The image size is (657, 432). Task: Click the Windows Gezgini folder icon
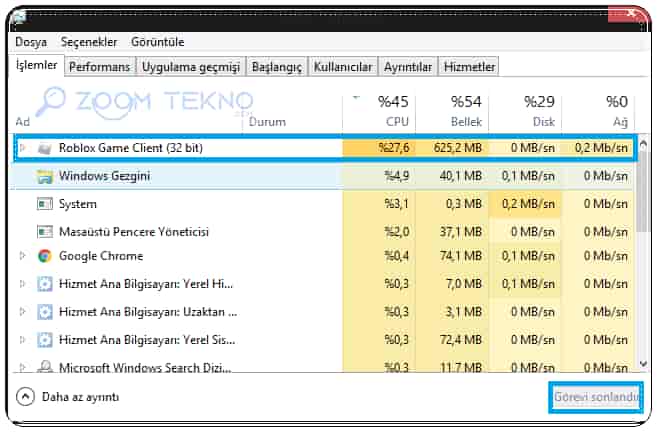(x=44, y=176)
